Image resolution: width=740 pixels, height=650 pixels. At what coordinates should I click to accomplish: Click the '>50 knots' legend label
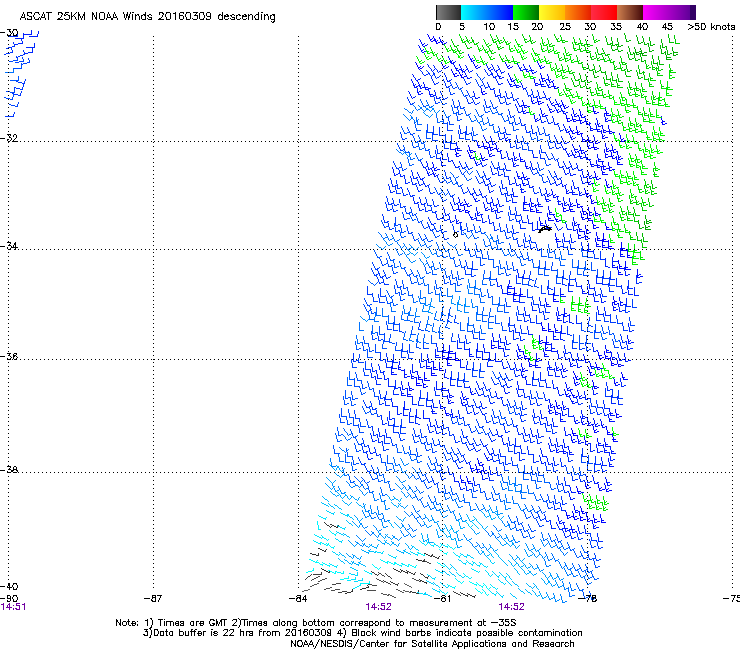711,27
